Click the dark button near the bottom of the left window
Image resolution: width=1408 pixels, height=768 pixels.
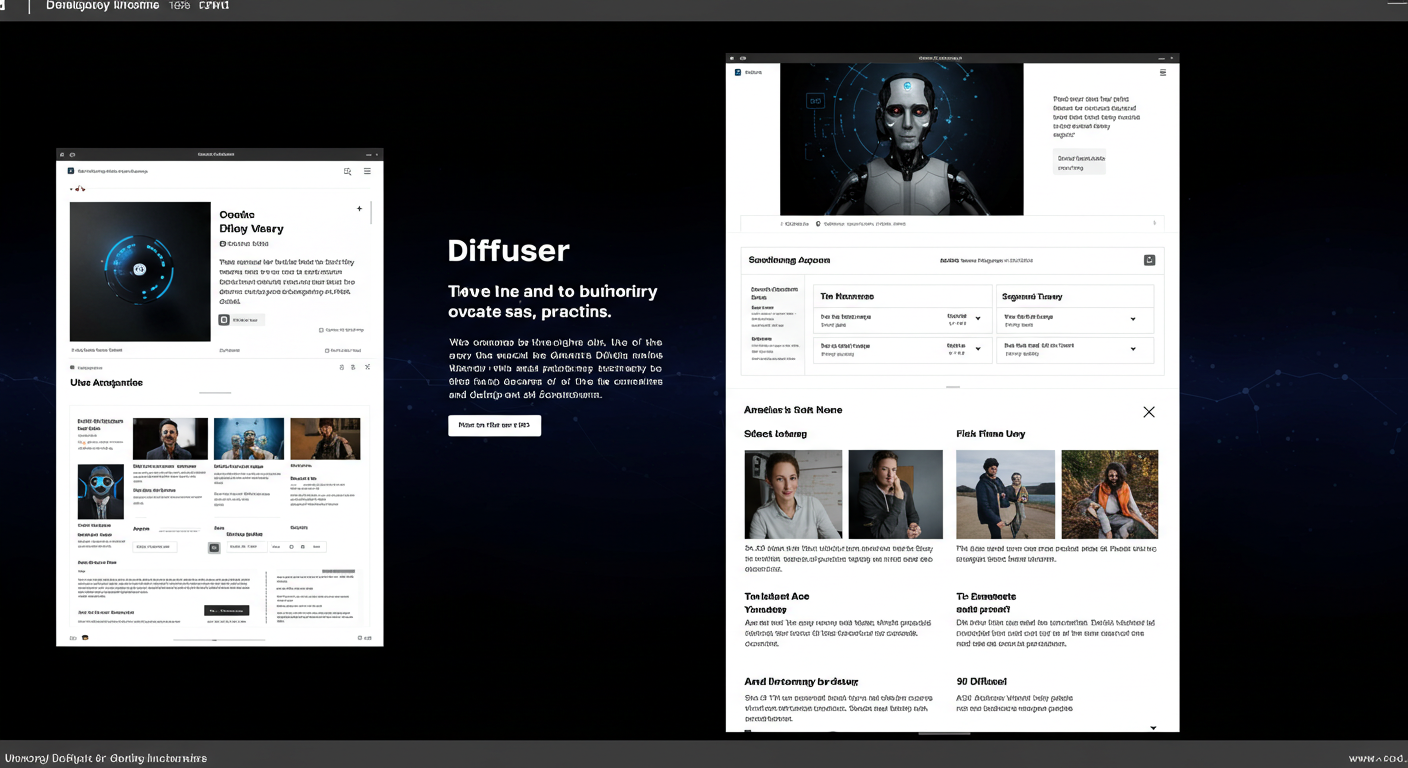pyautogui.click(x=226, y=610)
